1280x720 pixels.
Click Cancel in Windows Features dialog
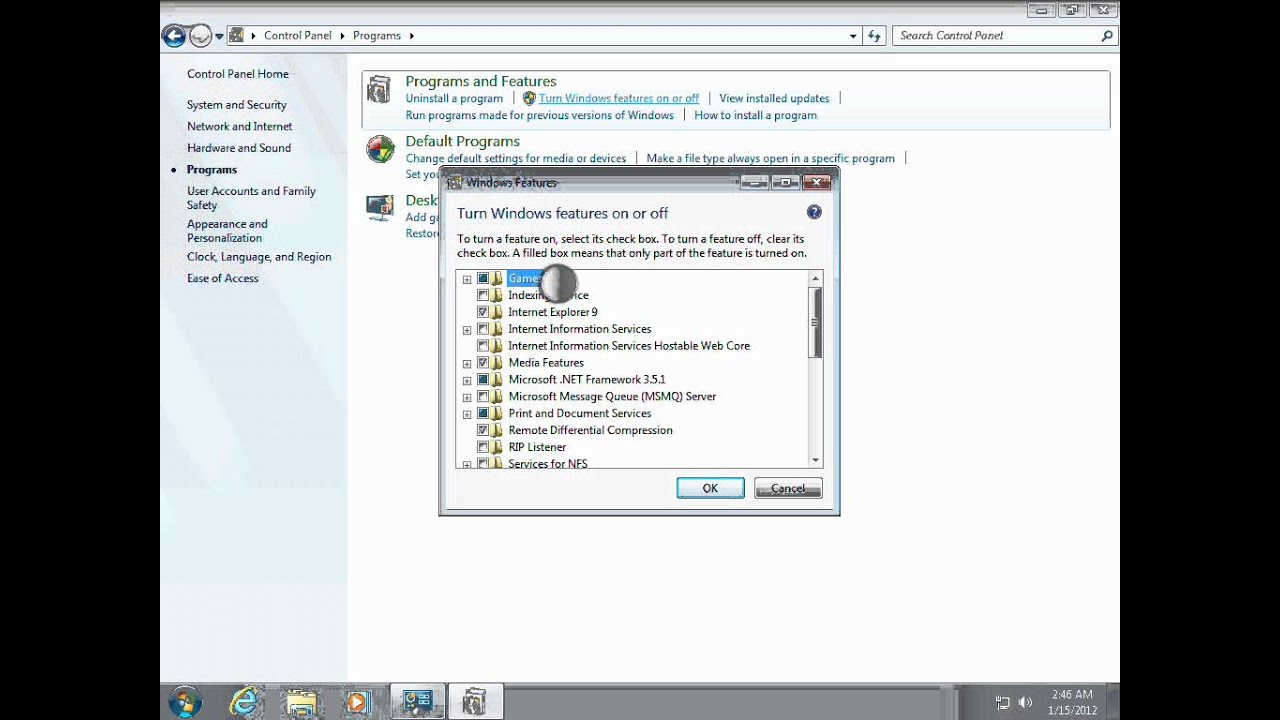click(x=788, y=488)
